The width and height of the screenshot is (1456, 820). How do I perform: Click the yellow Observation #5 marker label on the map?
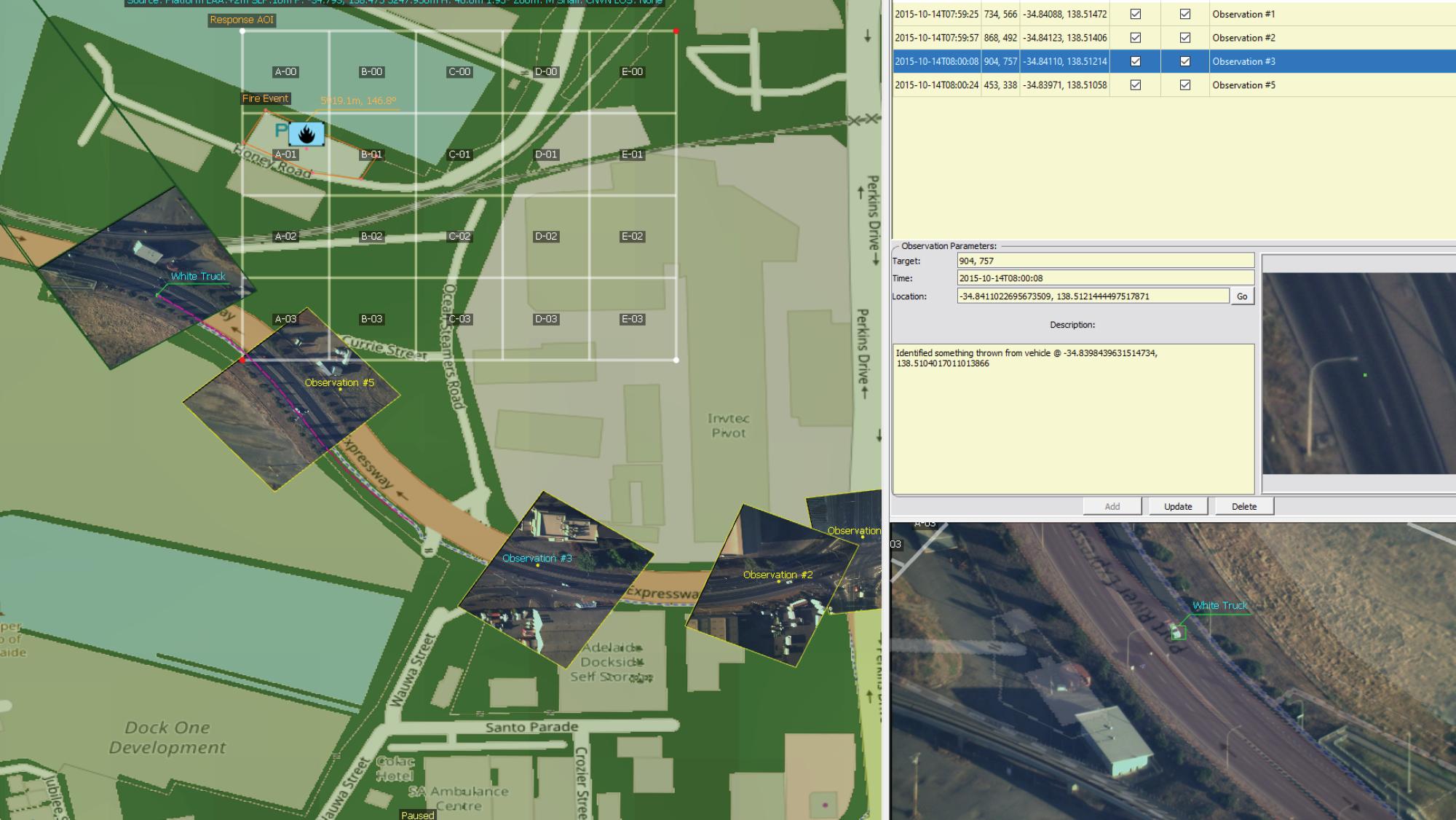point(339,382)
